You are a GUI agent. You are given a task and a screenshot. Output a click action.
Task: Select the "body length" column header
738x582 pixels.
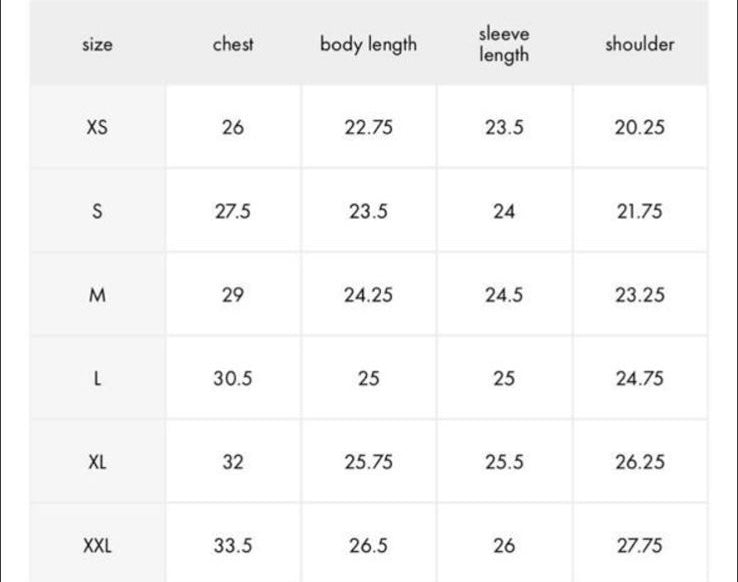[x=368, y=45]
